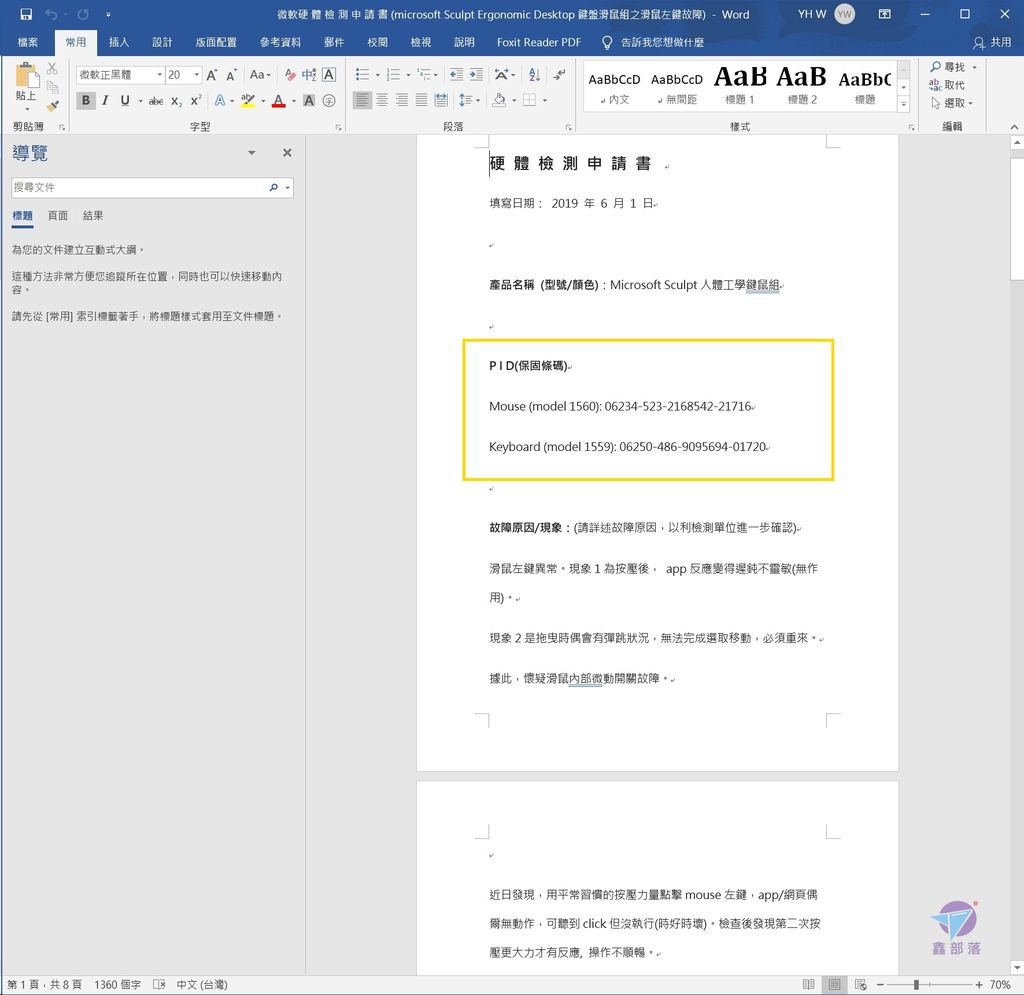Image resolution: width=1024 pixels, height=995 pixels.
Task: Apply character border (boxed A) icon
Action: pos(329,75)
